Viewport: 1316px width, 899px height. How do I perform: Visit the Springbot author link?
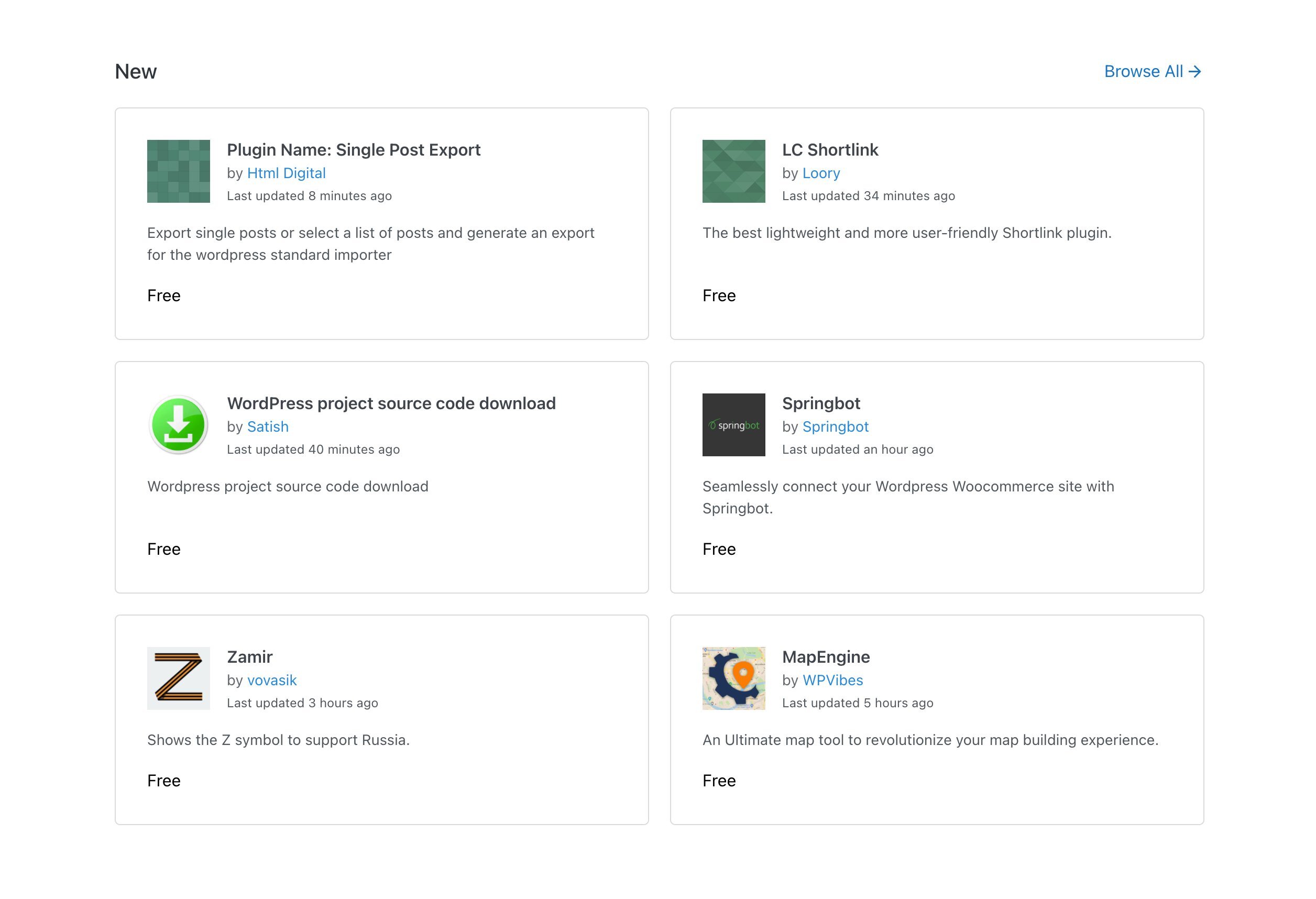point(835,427)
